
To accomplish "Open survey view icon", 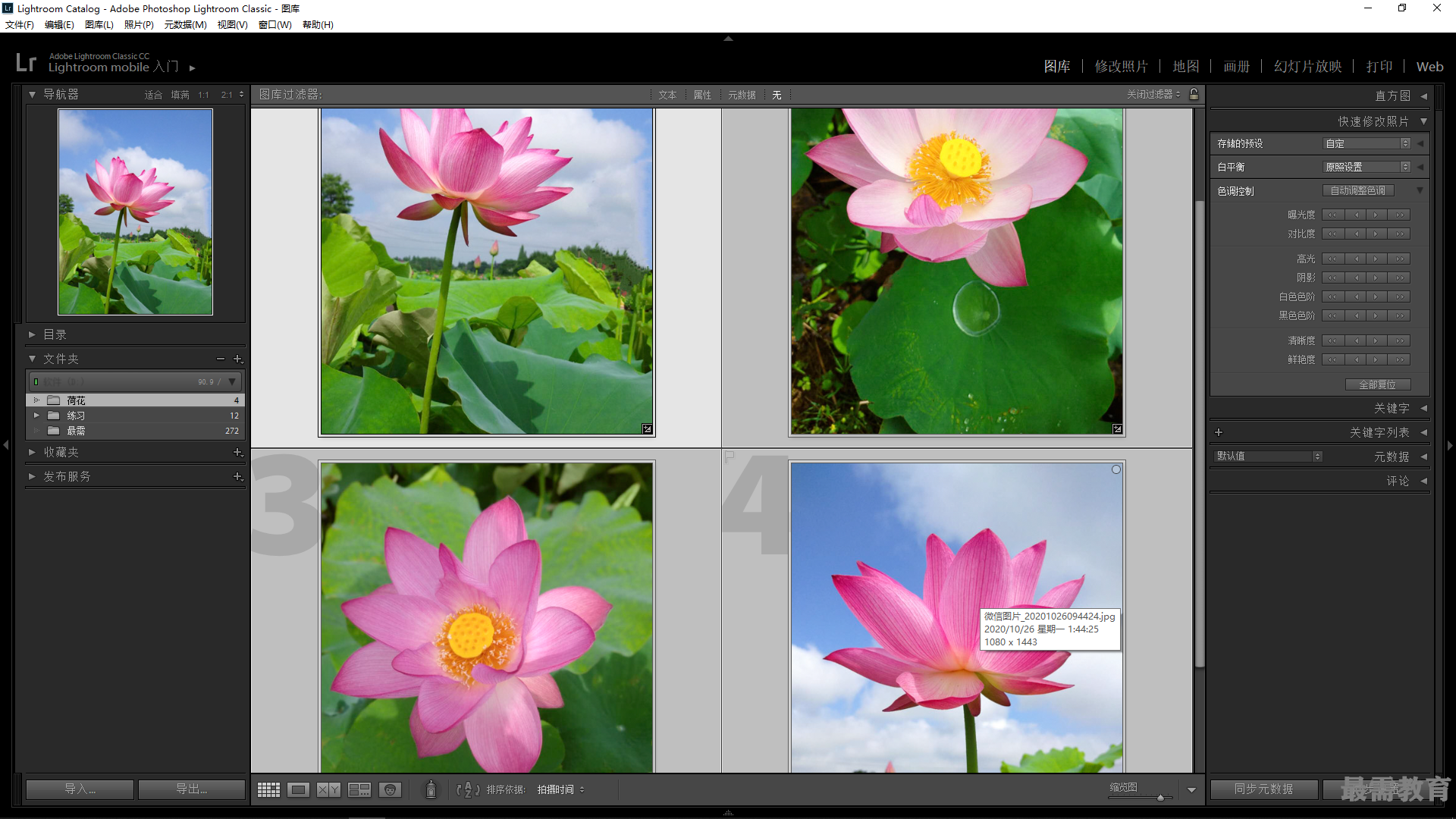I will pos(359,789).
